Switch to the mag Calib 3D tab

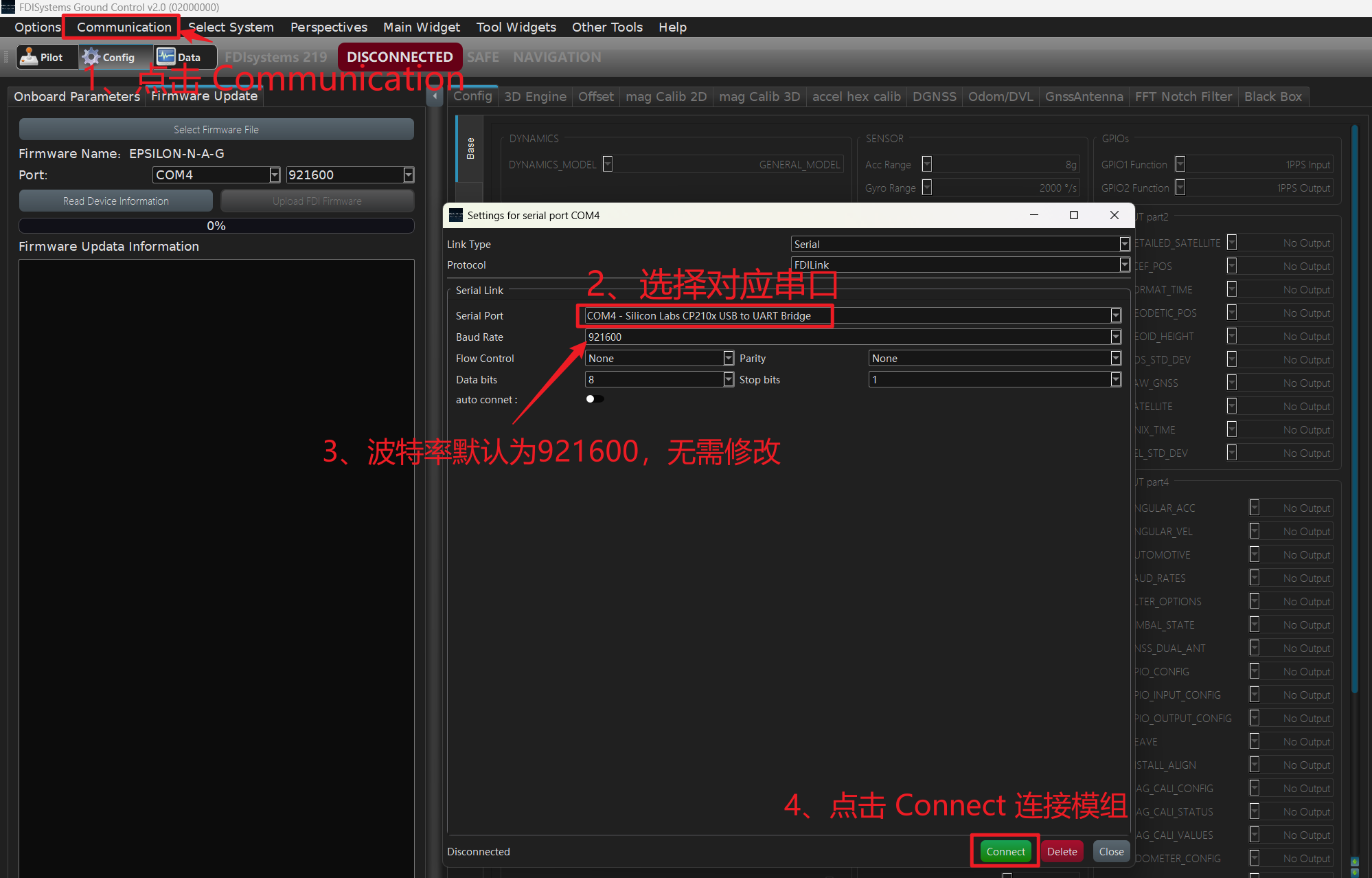[759, 96]
